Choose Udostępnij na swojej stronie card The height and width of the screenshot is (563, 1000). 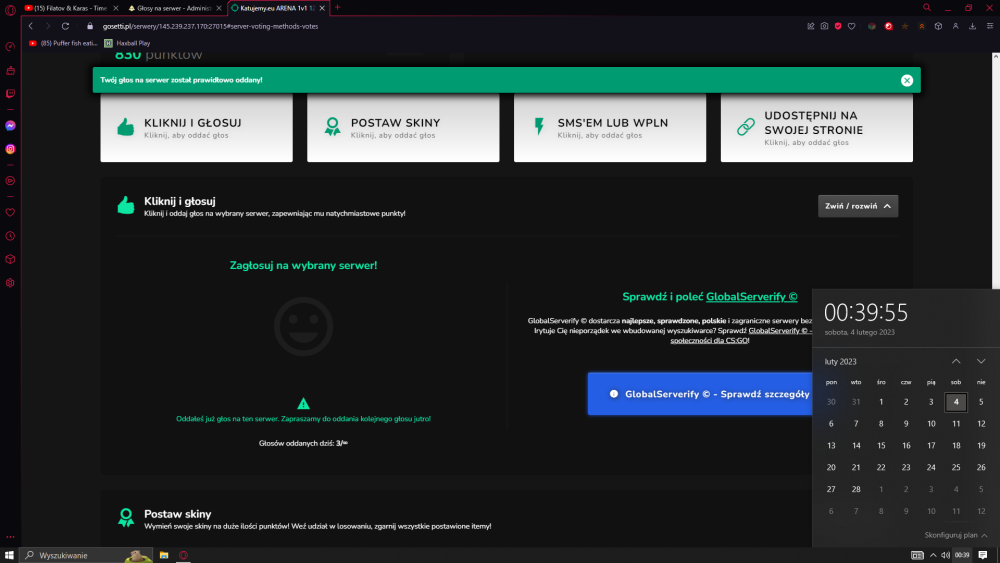pyautogui.click(x=816, y=128)
